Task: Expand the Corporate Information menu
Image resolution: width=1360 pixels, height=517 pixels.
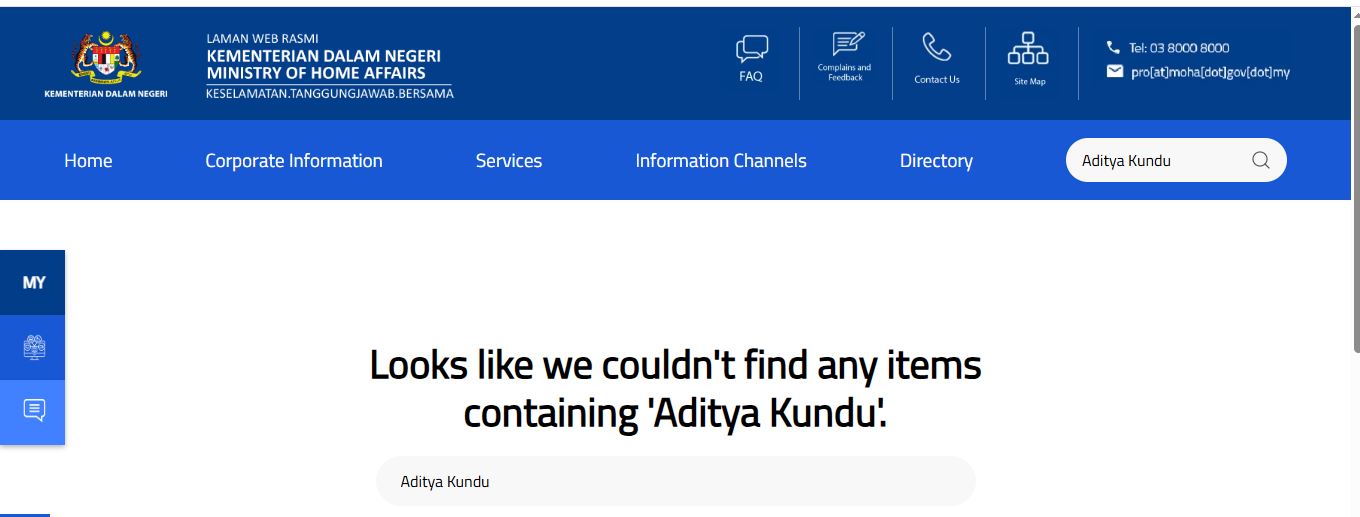Action: click(293, 161)
